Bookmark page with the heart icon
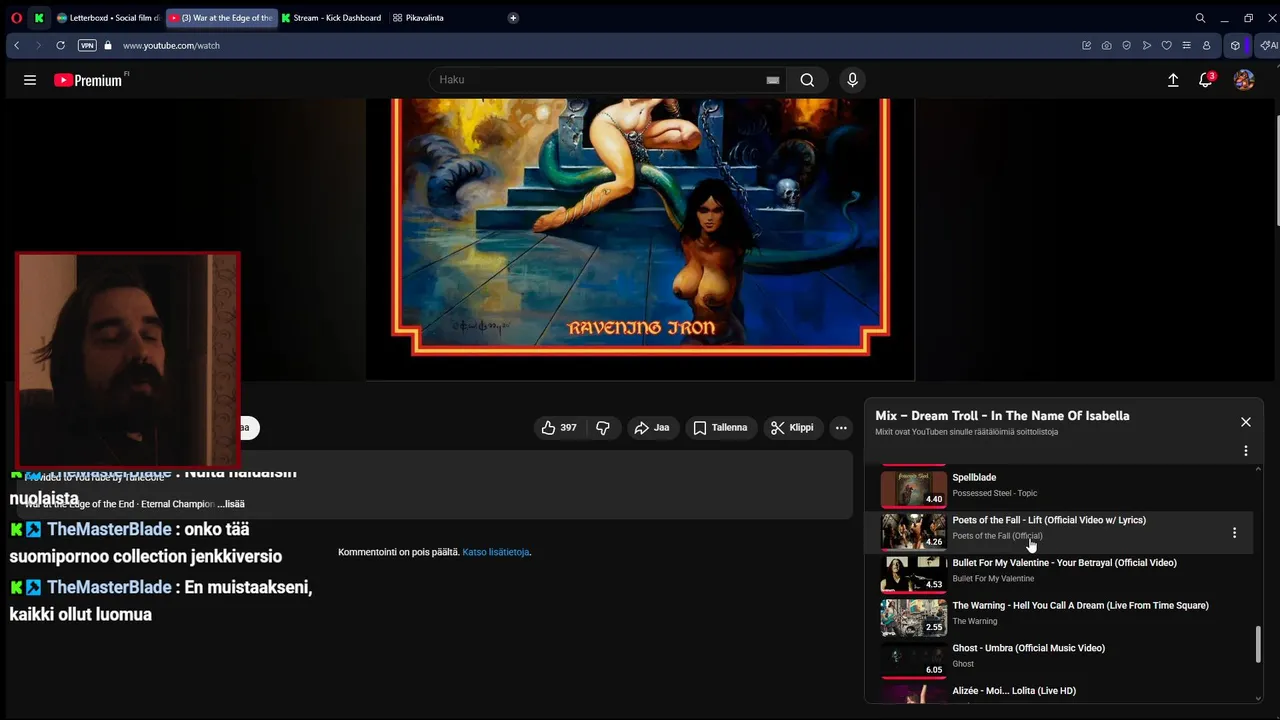Screen dimensions: 1280x720 point(1166,45)
